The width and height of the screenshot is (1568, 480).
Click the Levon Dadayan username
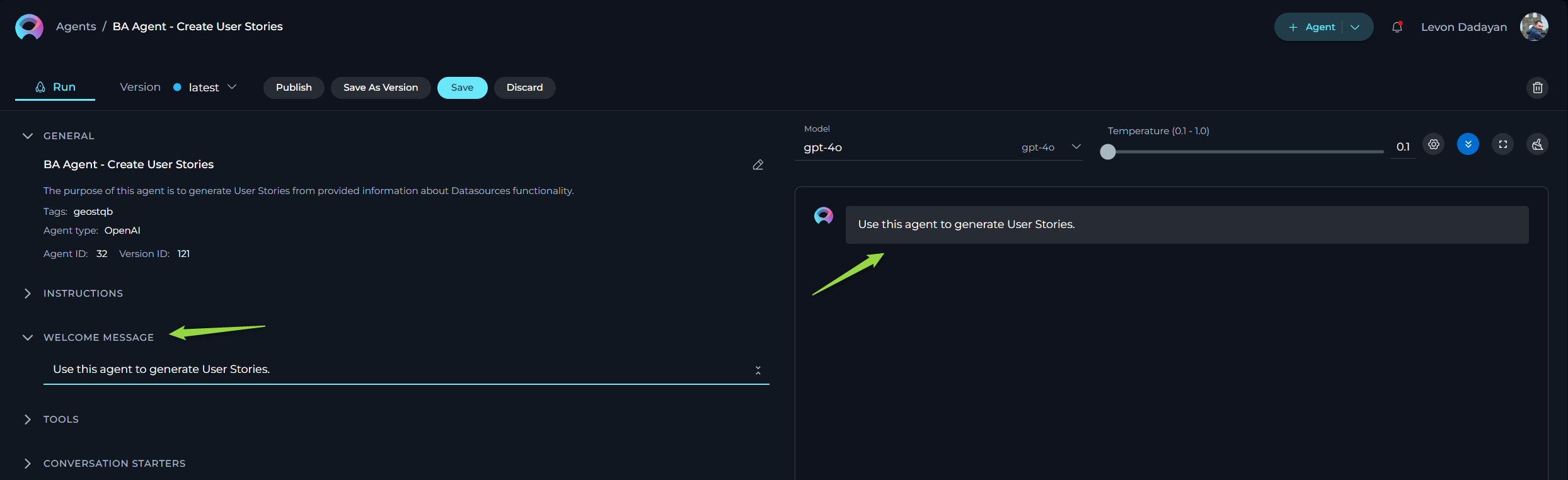[x=1464, y=27]
